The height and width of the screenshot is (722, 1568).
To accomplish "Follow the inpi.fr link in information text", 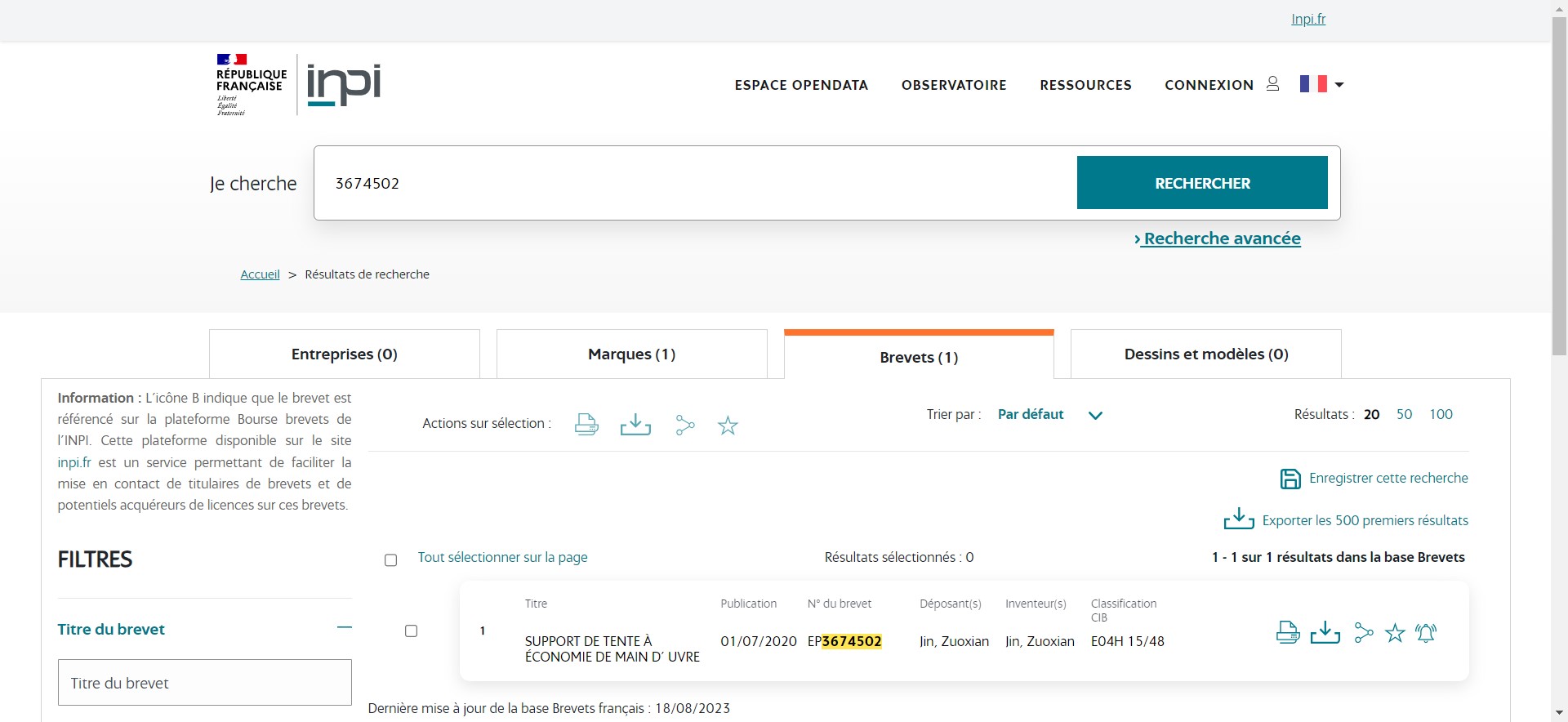I will (74, 462).
